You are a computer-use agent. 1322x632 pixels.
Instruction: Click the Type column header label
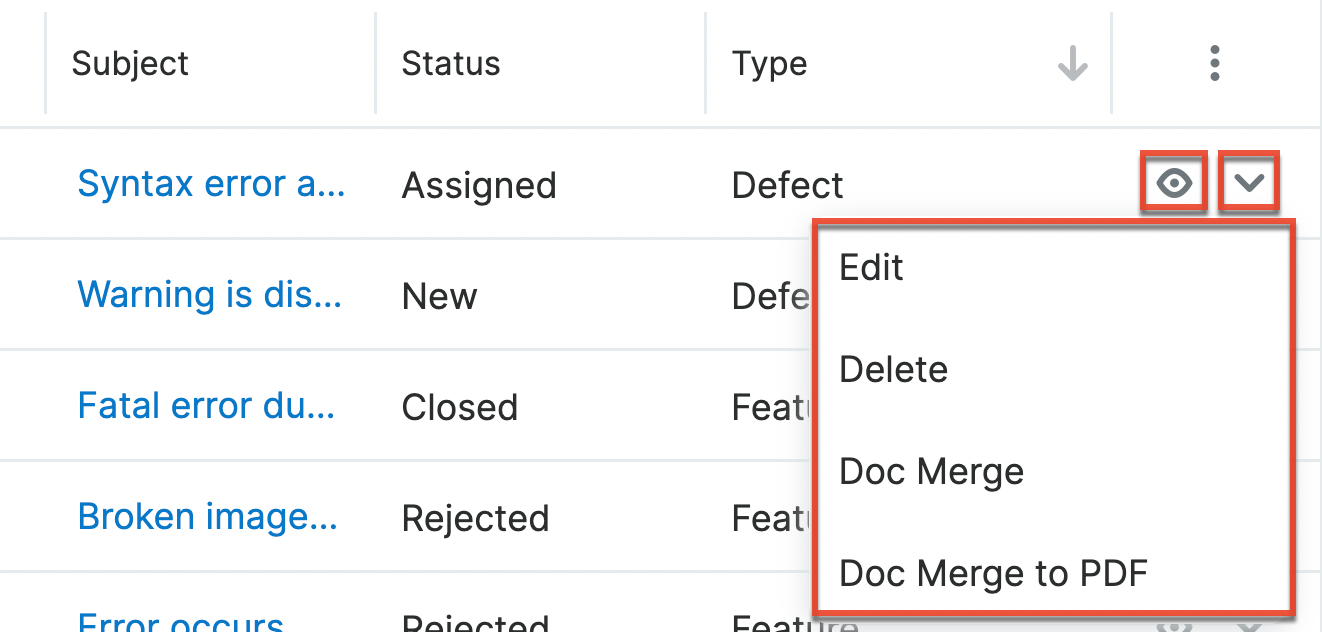[x=769, y=64]
